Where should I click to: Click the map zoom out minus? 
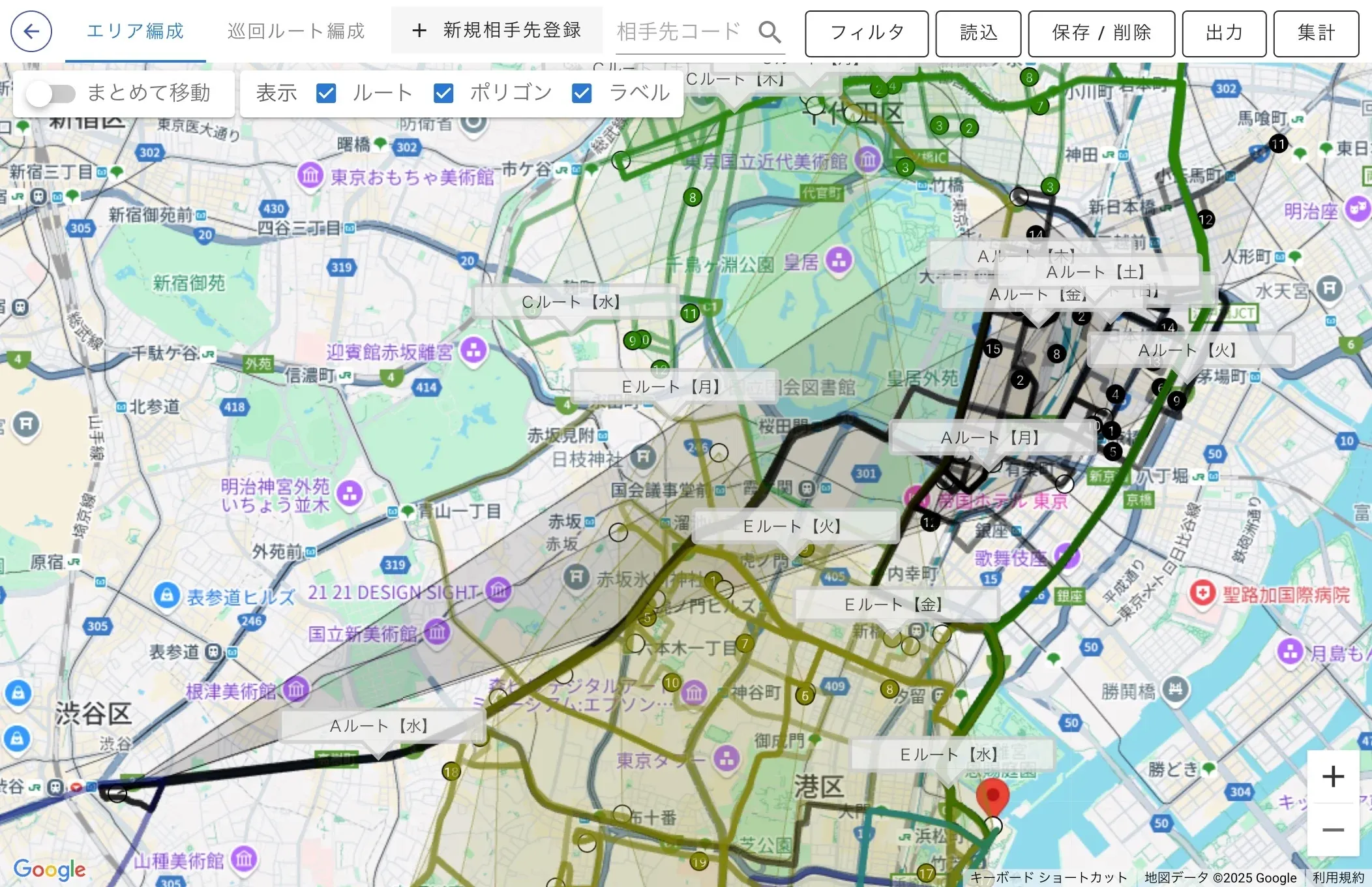point(1333,830)
